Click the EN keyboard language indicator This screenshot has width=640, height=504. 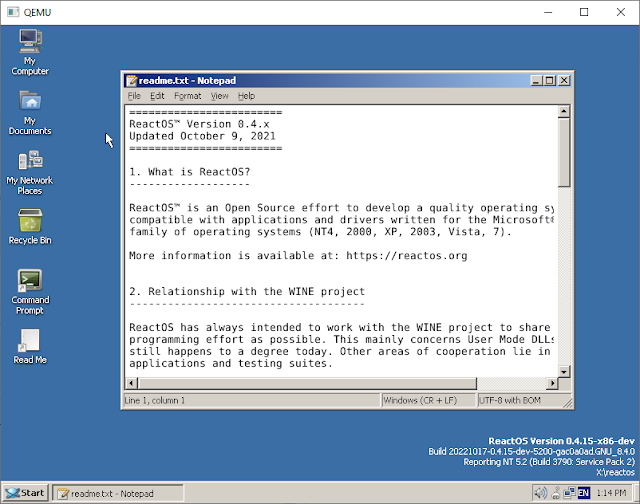click(583, 493)
